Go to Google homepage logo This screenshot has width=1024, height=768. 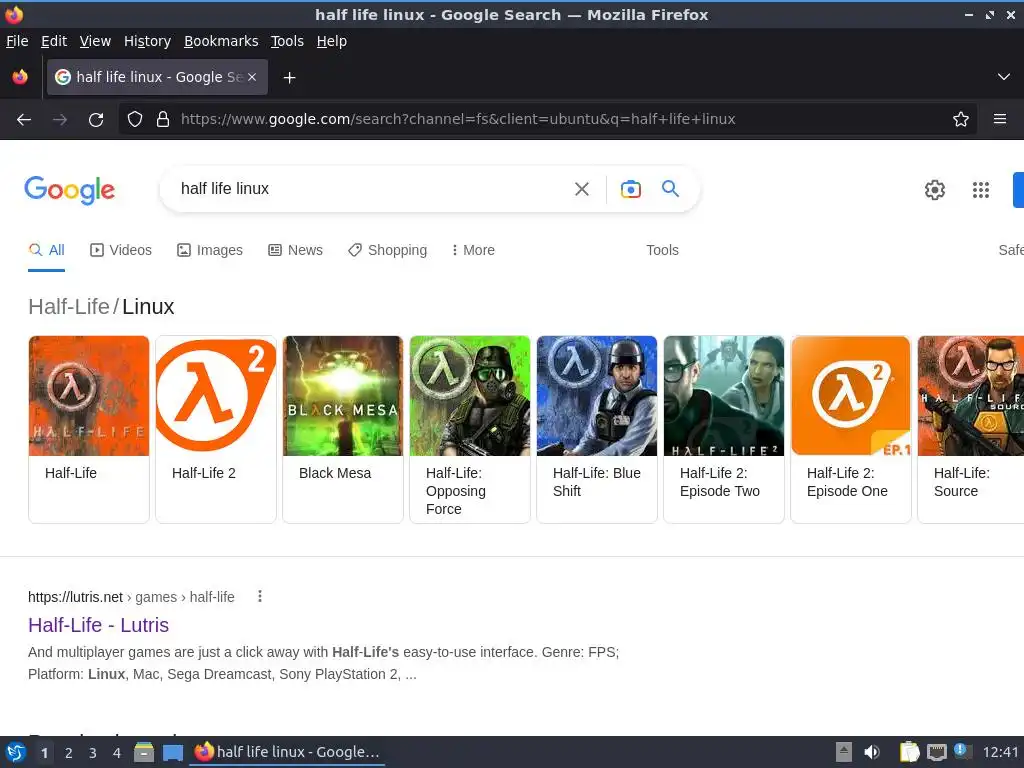(69, 191)
